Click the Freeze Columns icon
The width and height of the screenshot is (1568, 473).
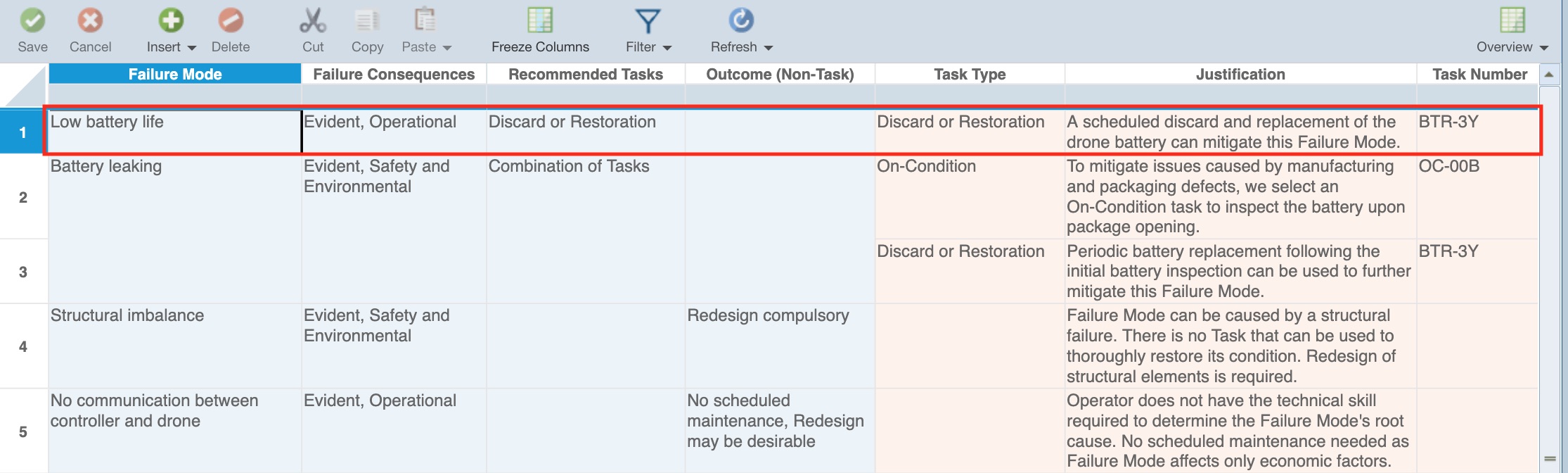click(540, 20)
